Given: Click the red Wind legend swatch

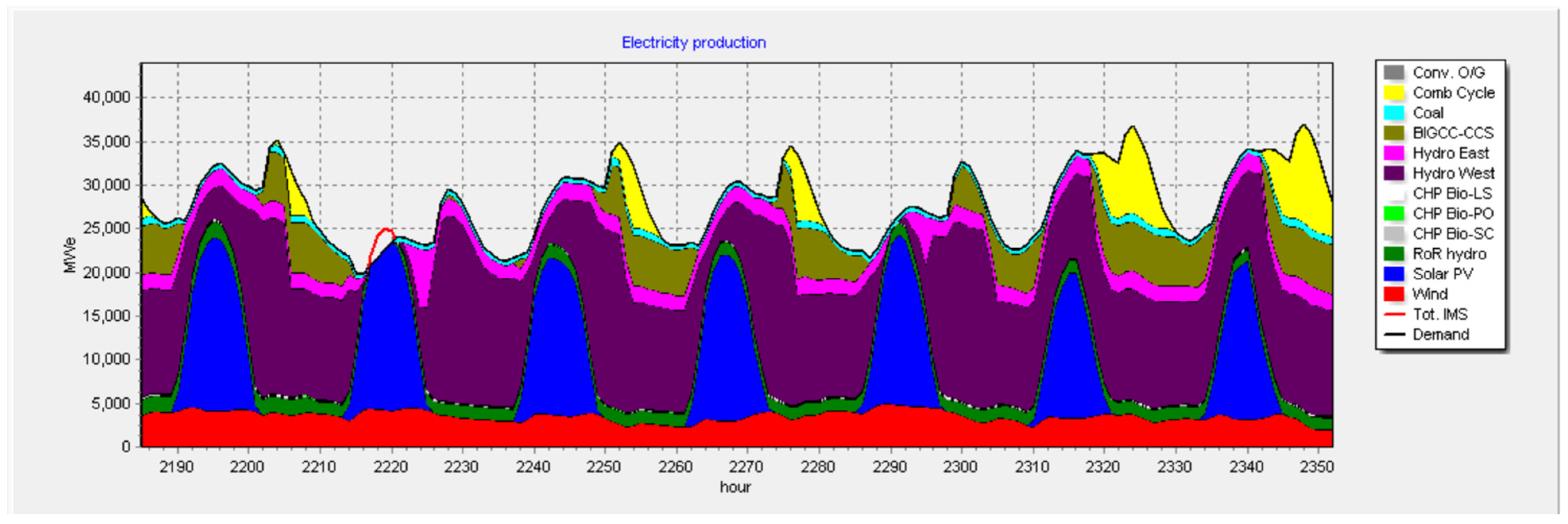Looking at the screenshot, I should [x=1394, y=294].
